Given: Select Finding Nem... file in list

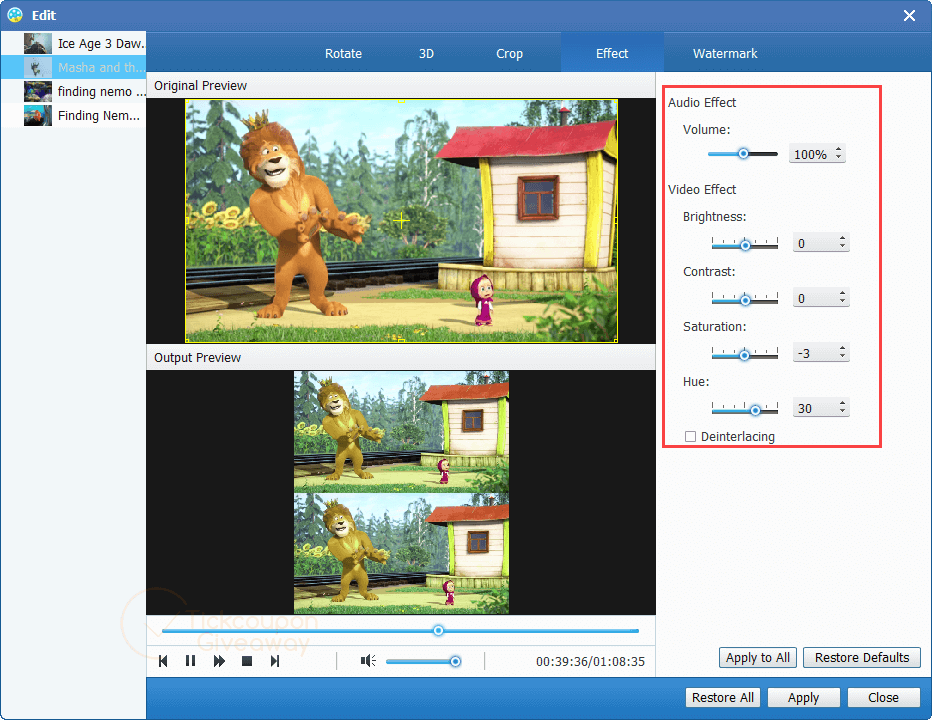Looking at the screenshot, I should (74, 115).
